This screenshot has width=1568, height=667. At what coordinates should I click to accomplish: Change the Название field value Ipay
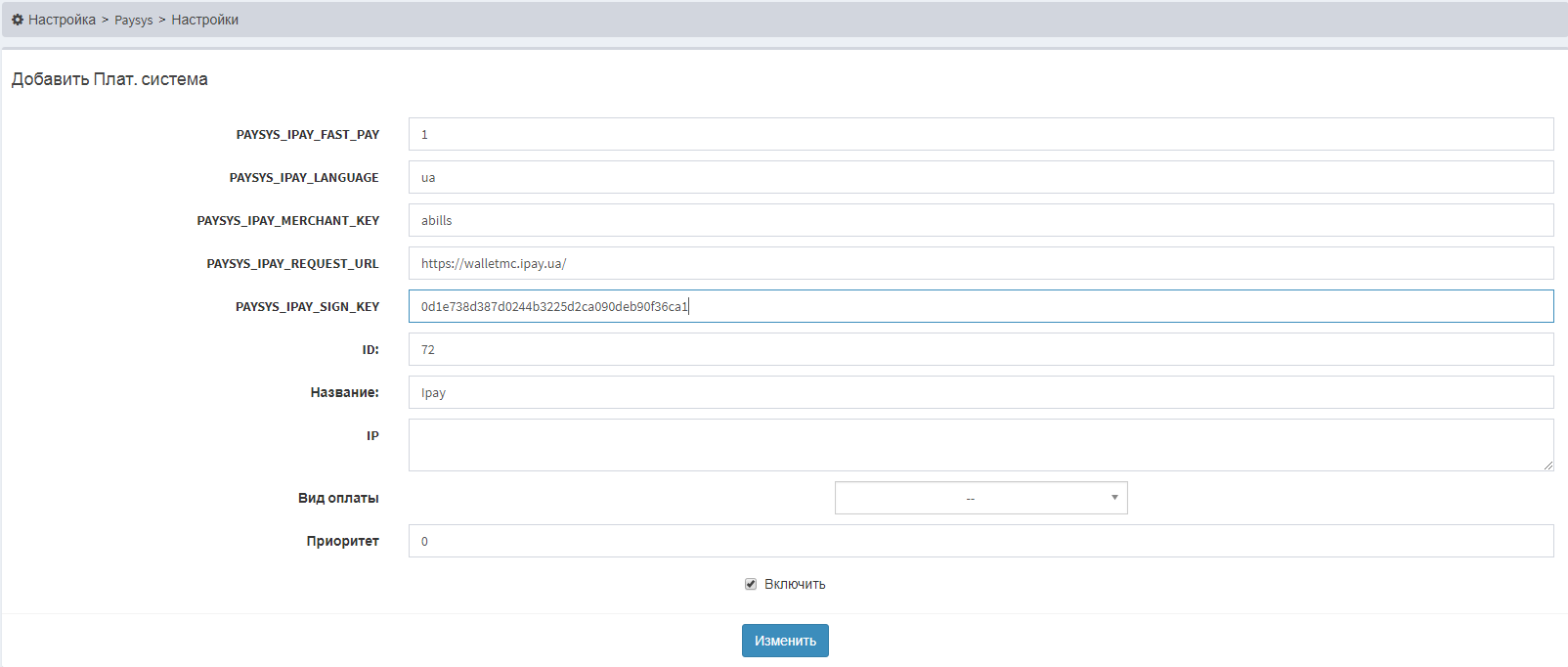point(980,392)
